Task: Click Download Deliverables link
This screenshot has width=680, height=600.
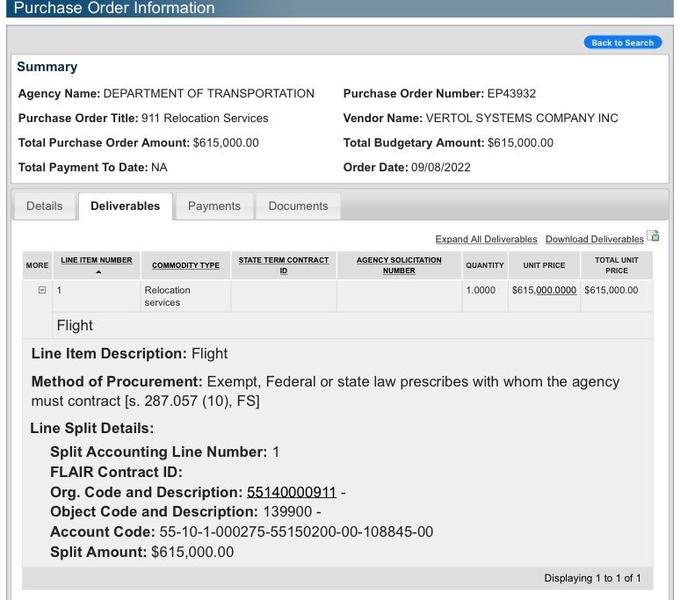Action: click(x=595, y=239)
